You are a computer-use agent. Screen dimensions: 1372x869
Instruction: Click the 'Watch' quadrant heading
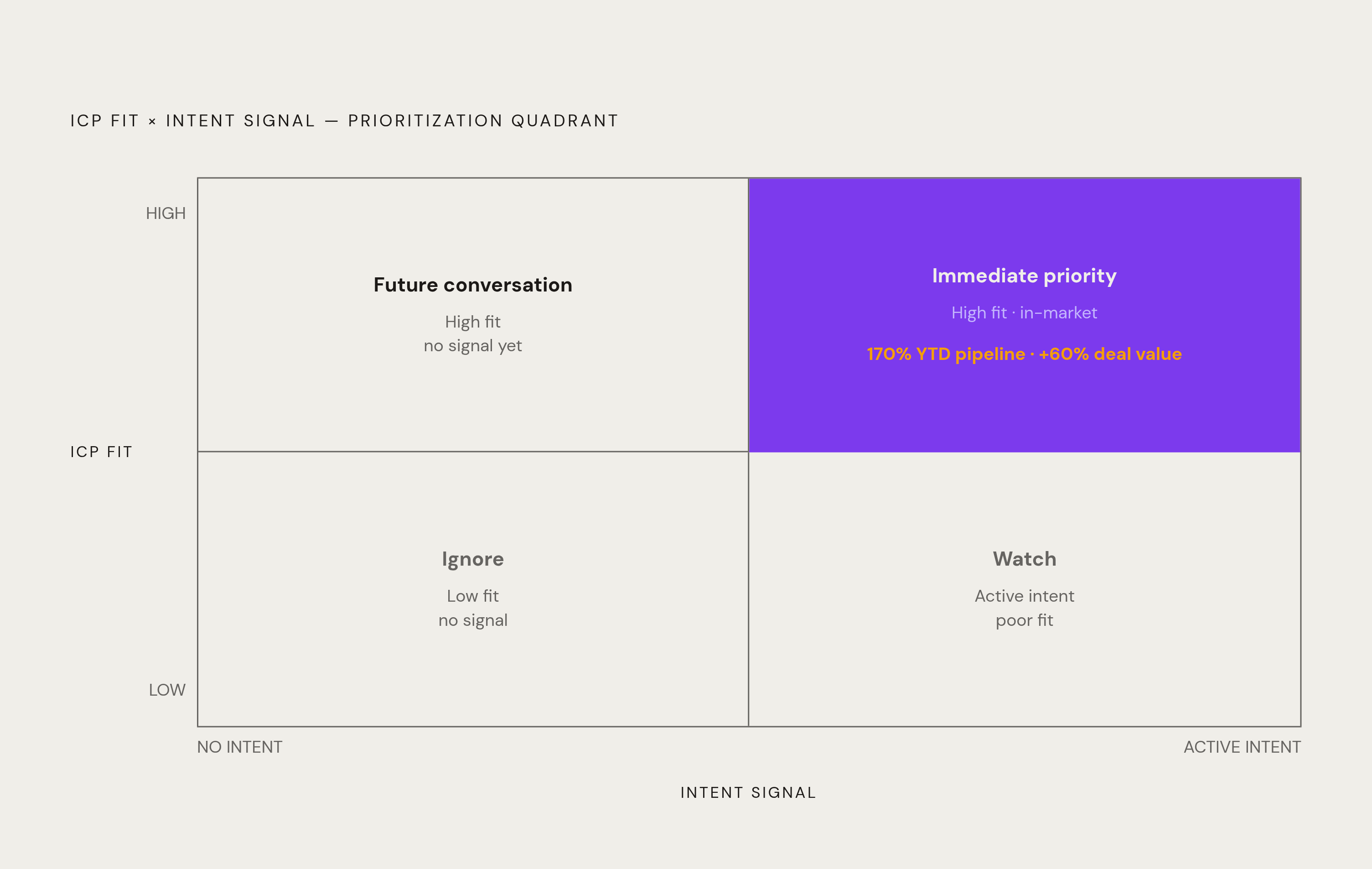tap(1025, 559)
